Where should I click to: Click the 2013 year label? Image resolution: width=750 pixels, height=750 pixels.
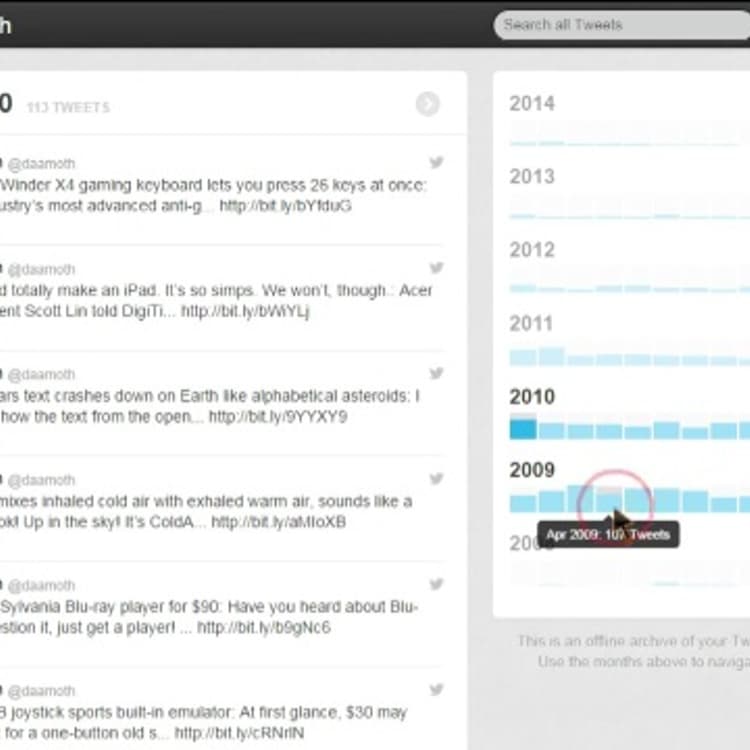click(x=532, y=176)
